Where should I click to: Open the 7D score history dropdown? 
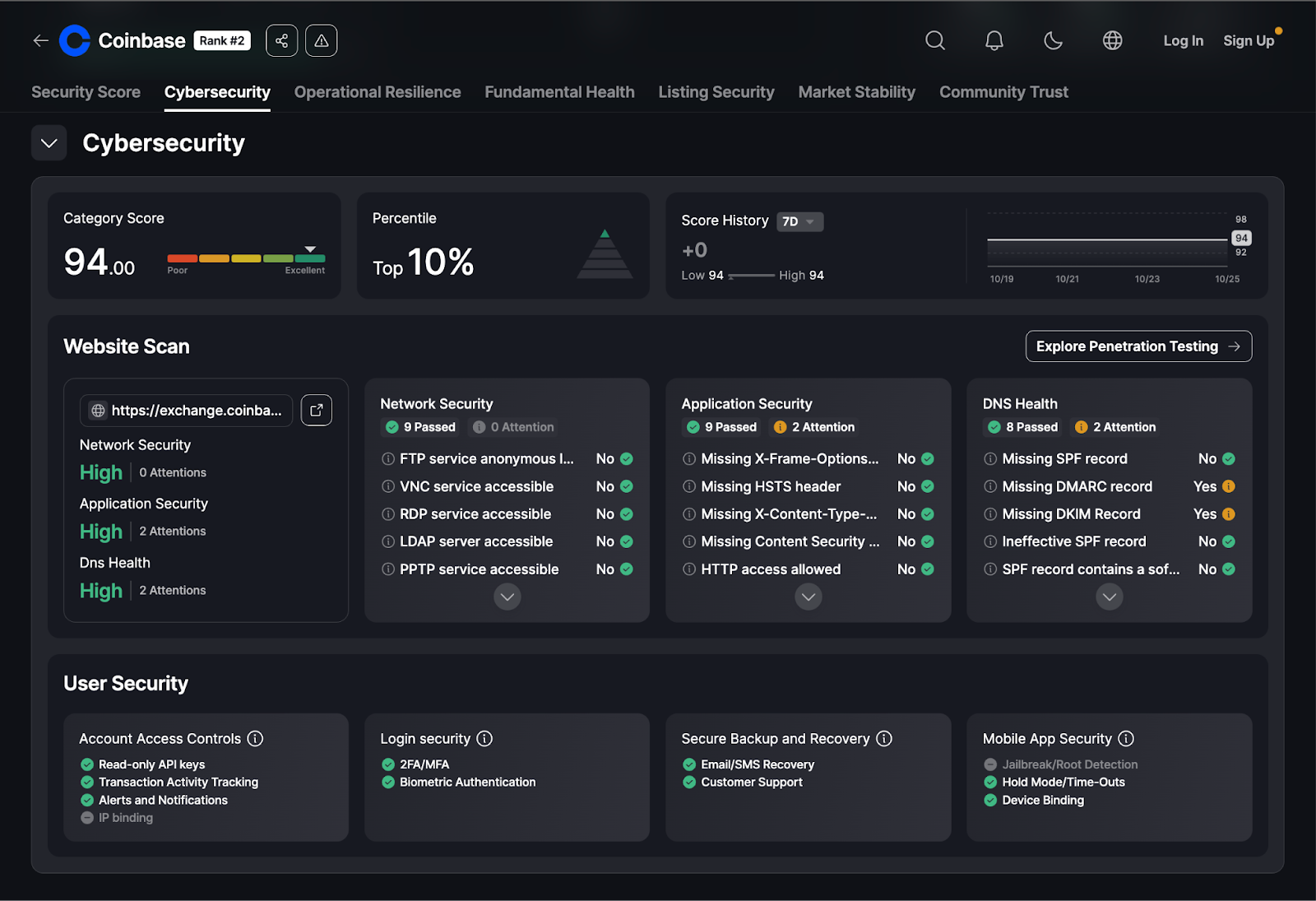tap(799, 221)
